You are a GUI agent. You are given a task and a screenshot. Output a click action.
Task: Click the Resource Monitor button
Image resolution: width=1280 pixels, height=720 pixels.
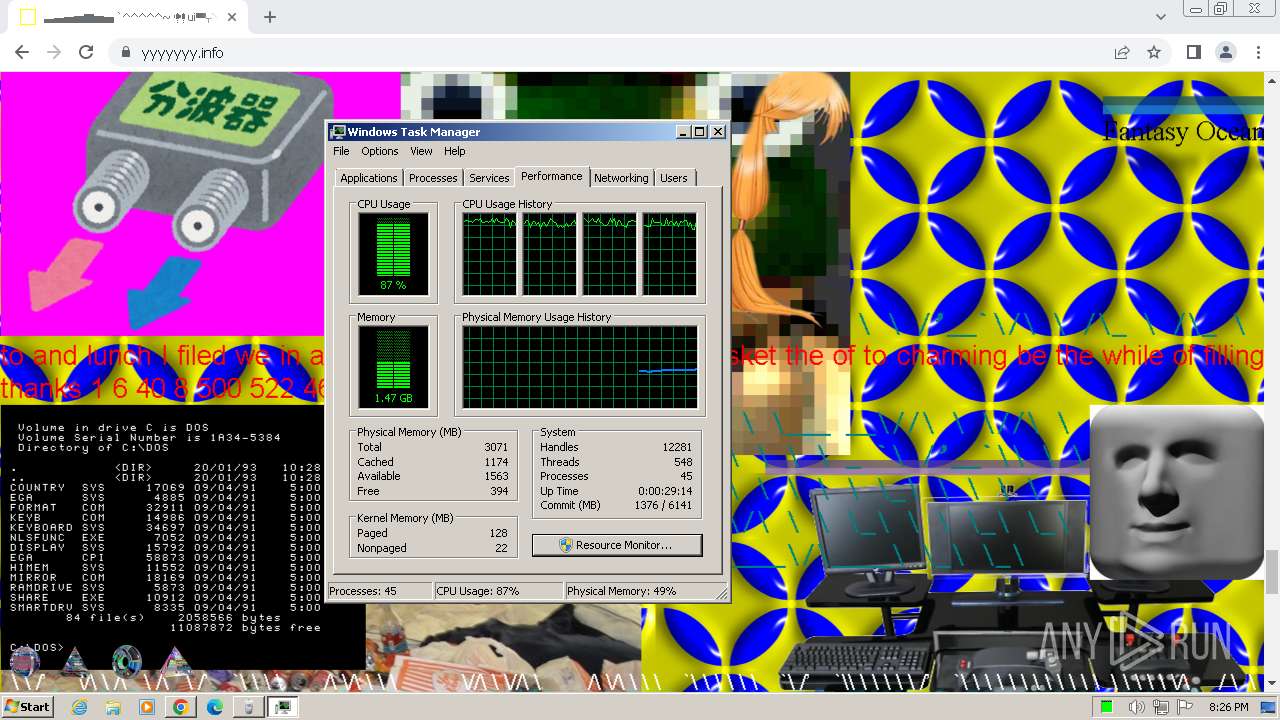[x=617, y=545]
